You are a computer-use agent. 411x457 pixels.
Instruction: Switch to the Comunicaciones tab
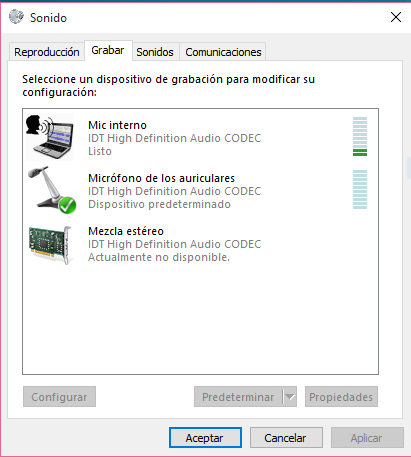pos(223,52)
